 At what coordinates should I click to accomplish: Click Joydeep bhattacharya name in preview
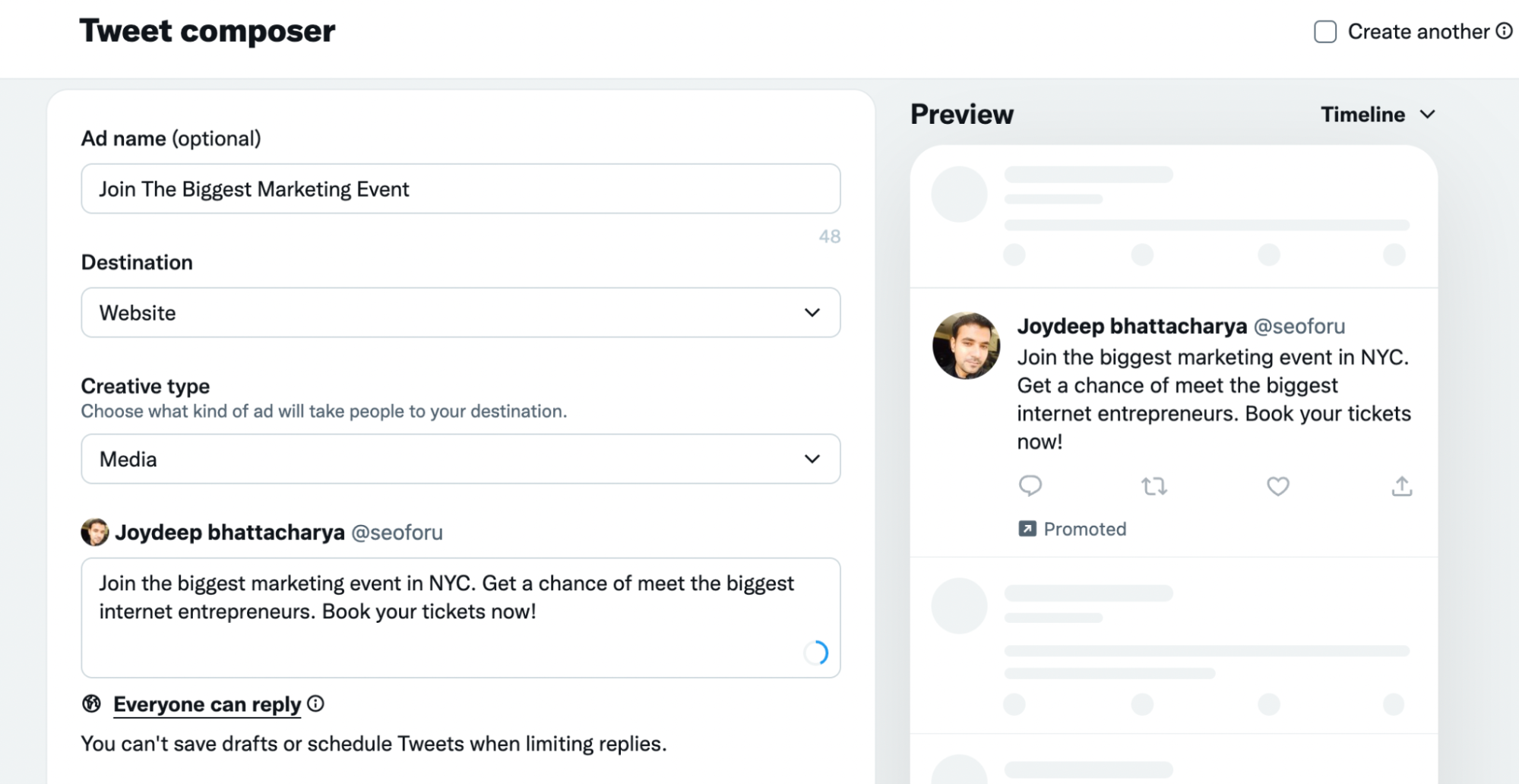pos(1131,326)
